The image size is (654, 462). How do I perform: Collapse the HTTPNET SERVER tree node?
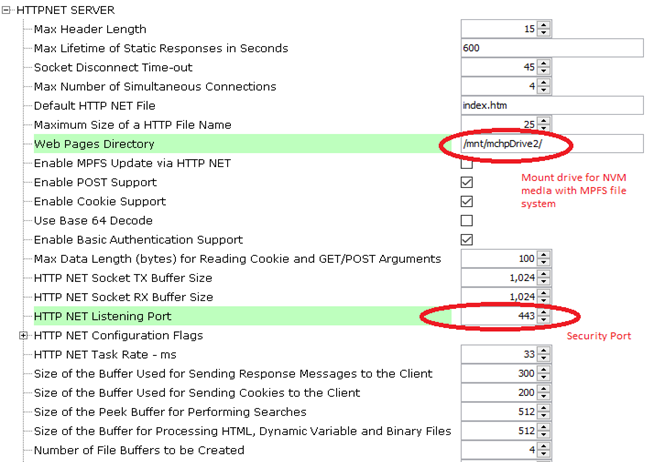click(8, 10)
